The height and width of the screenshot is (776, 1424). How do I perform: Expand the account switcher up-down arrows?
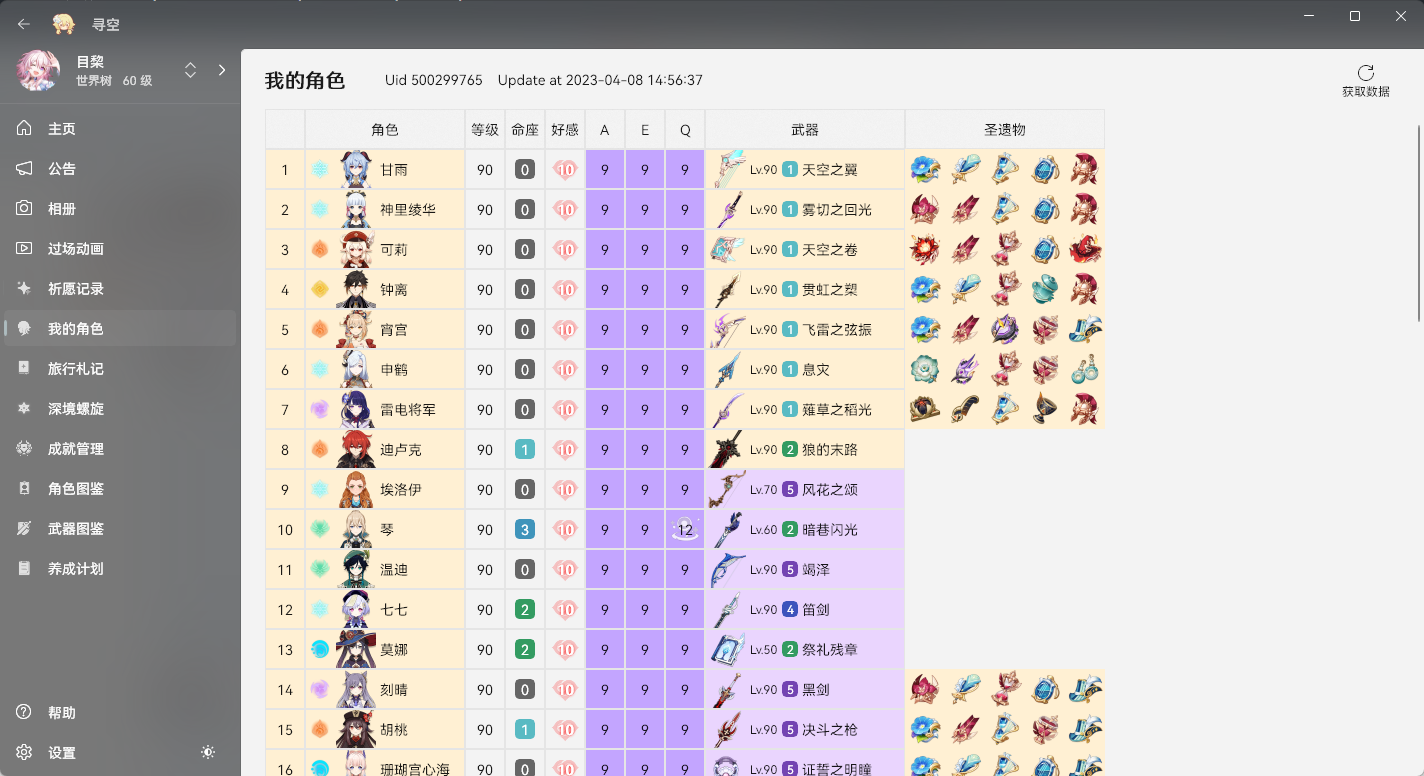[x=190, y=70]
